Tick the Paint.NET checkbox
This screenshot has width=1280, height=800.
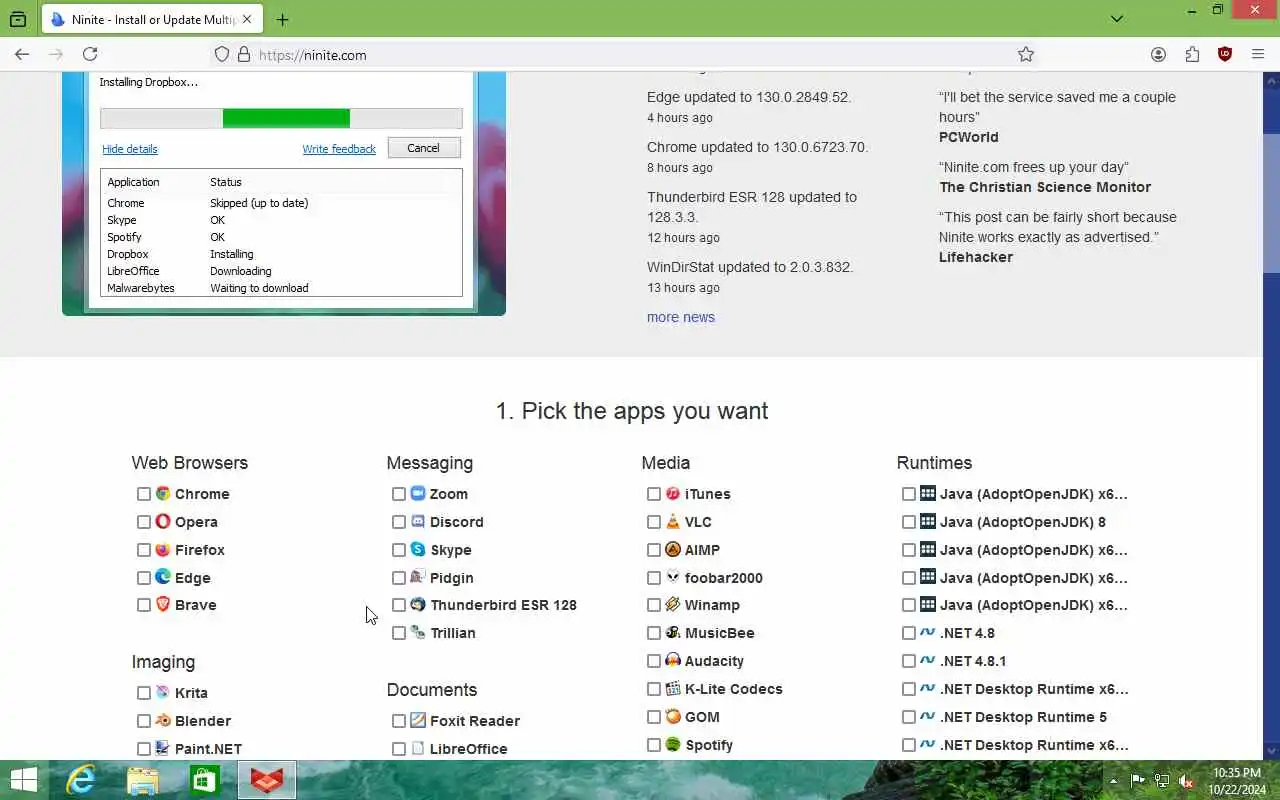(x=144, y=749)
